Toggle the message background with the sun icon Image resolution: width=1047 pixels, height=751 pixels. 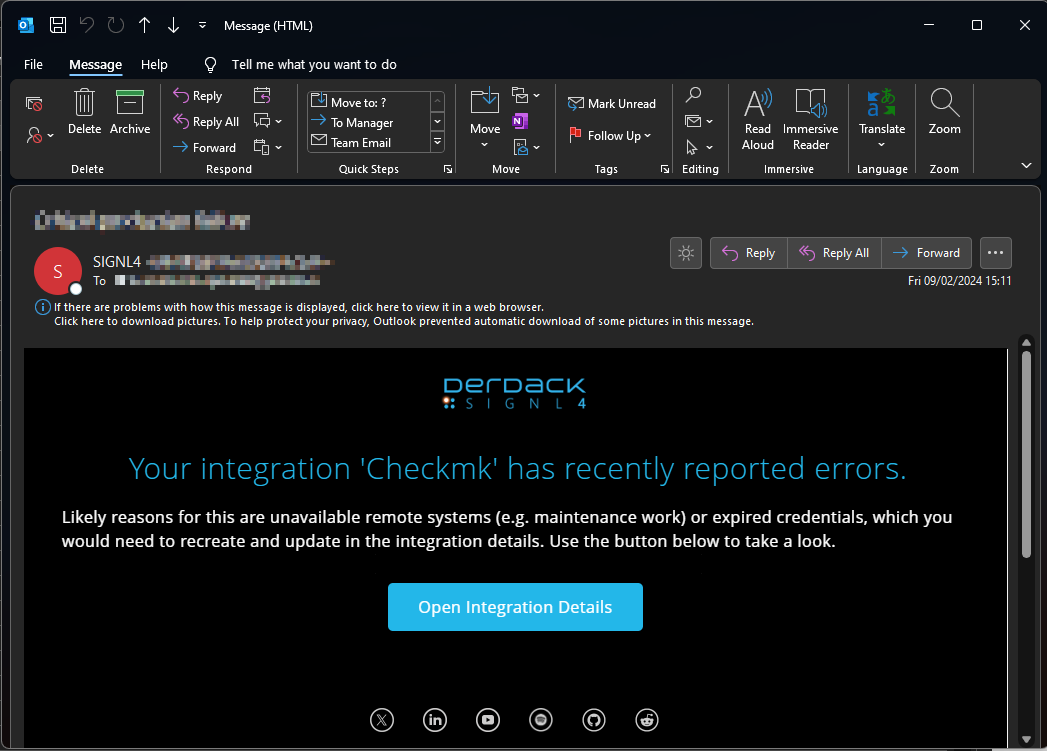686,253
